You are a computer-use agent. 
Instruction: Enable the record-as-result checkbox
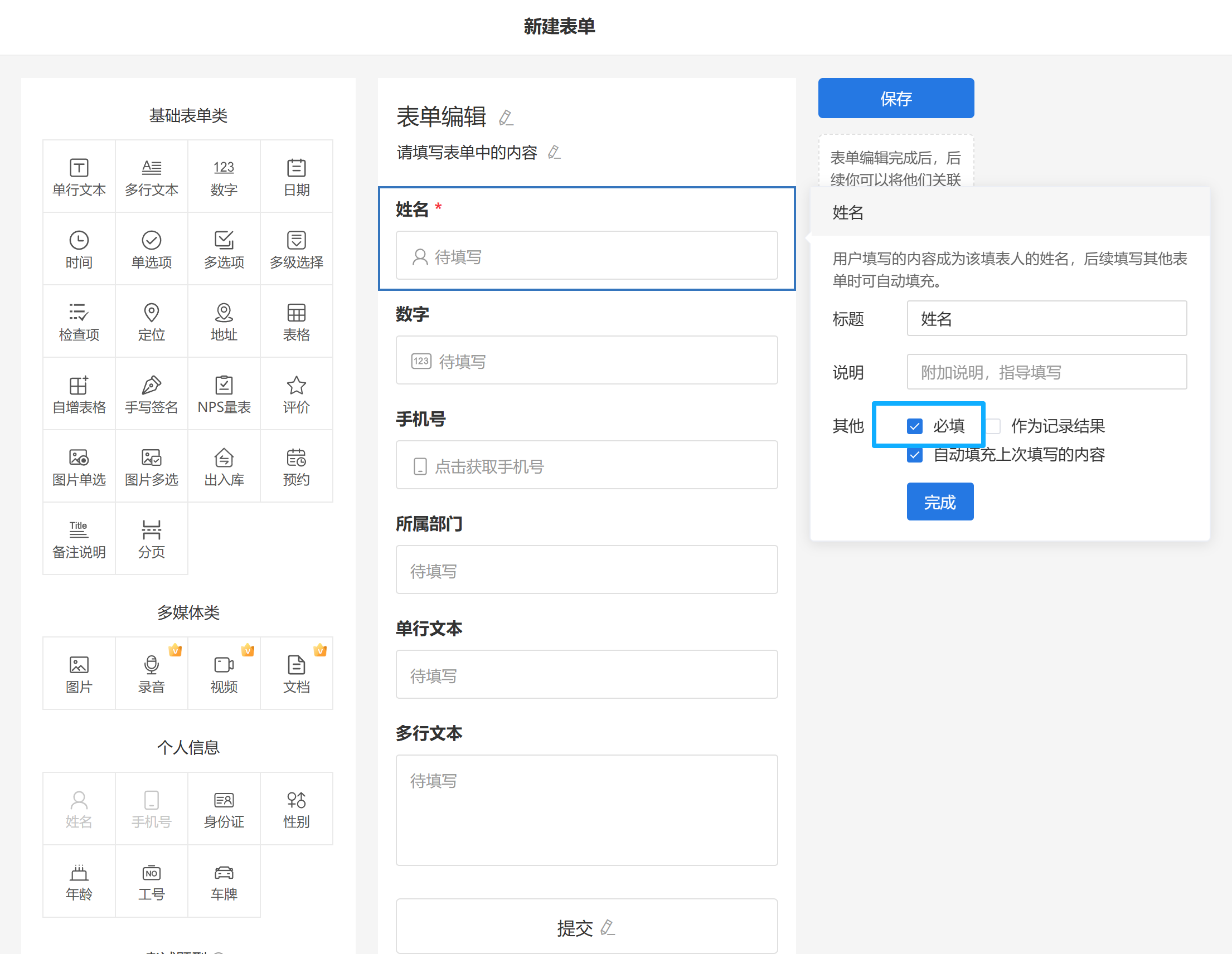993,426
